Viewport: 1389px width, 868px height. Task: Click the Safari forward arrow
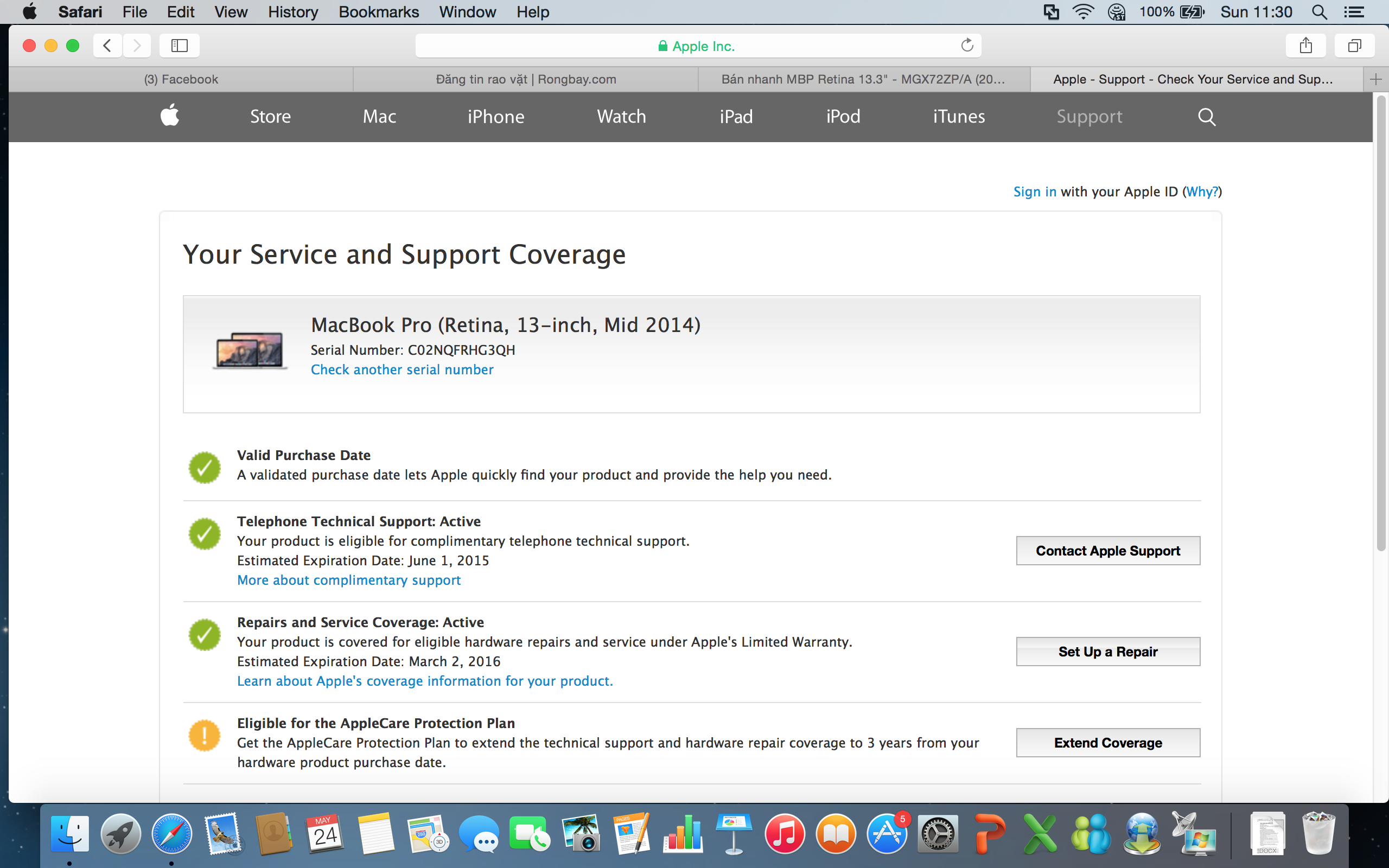click(x=137, y=46)
